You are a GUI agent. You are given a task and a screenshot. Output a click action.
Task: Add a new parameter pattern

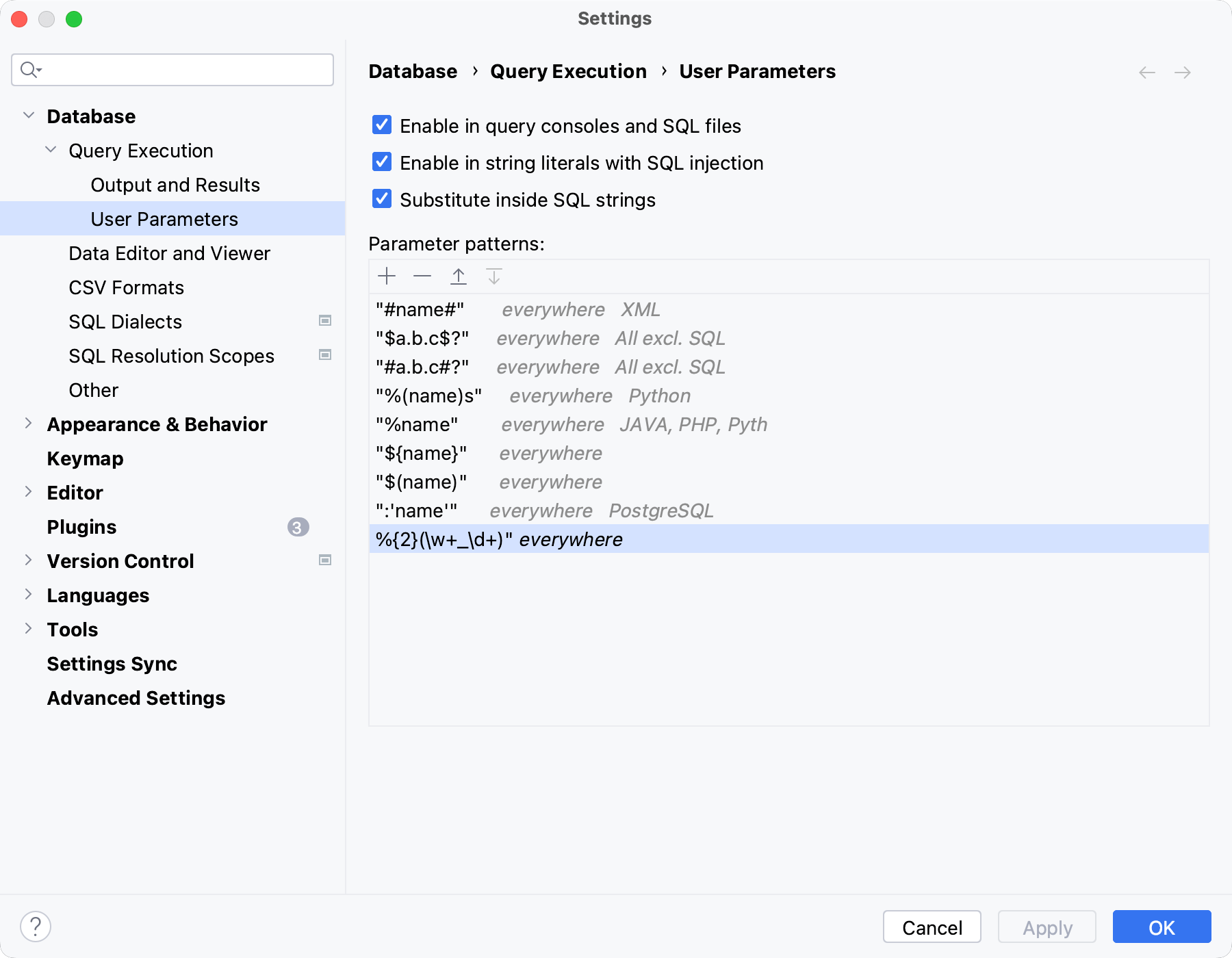[x=387, y=276]
